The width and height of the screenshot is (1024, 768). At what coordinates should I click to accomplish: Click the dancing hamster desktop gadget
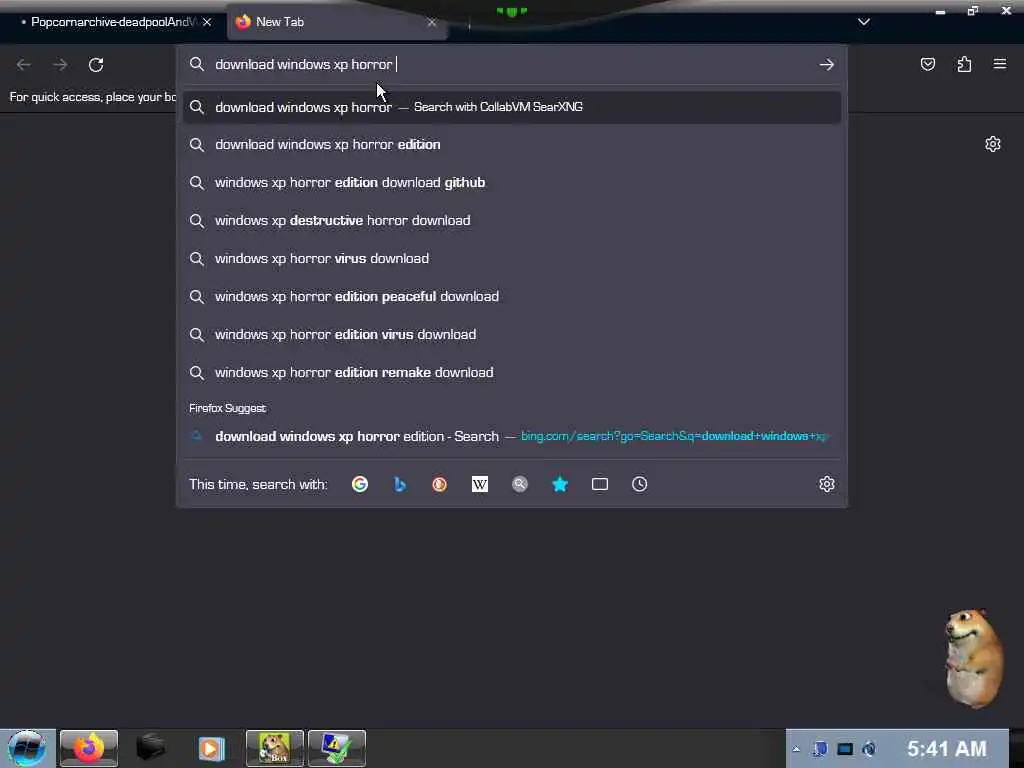(972, 658)
